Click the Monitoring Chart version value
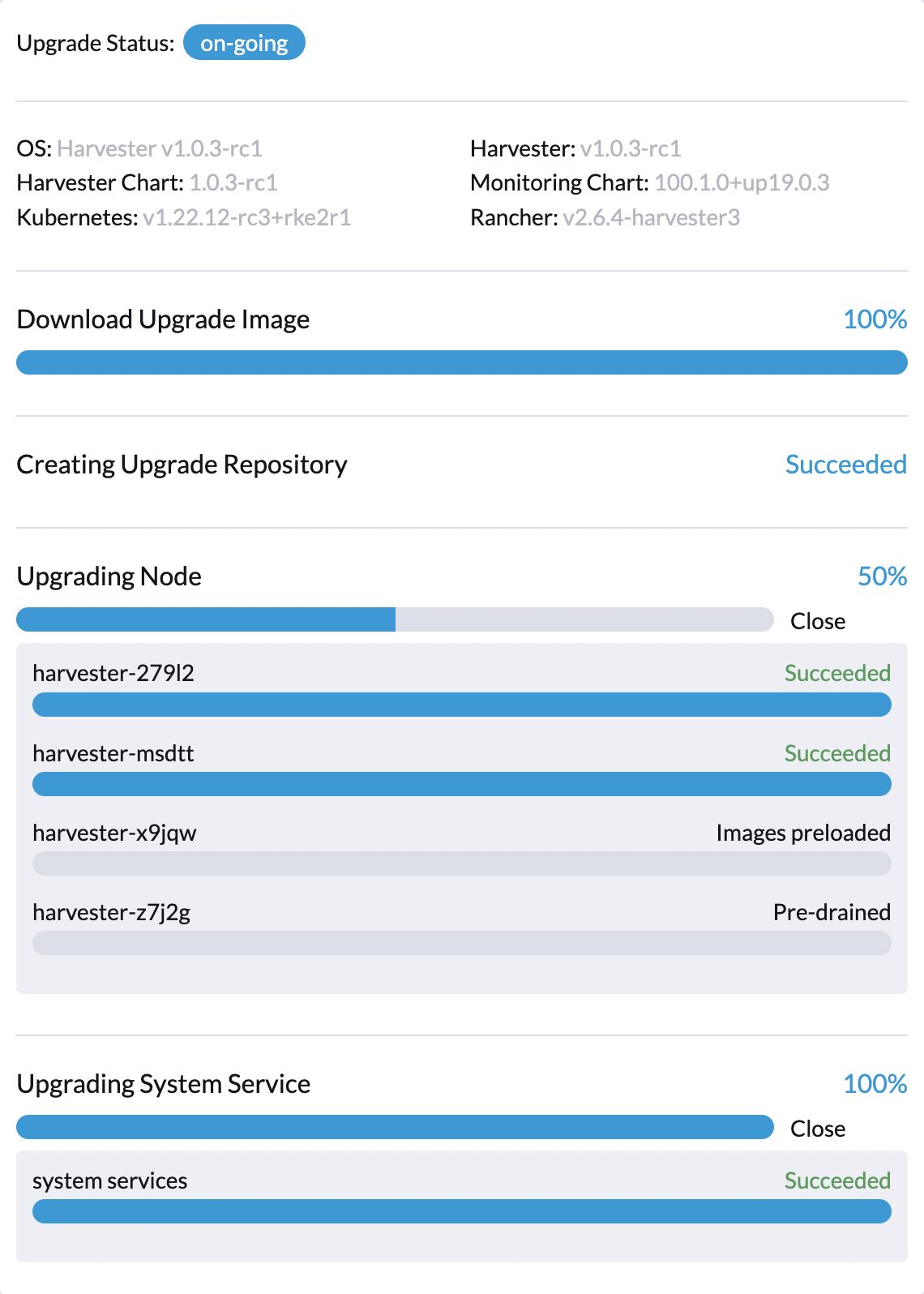 [742, 183]
